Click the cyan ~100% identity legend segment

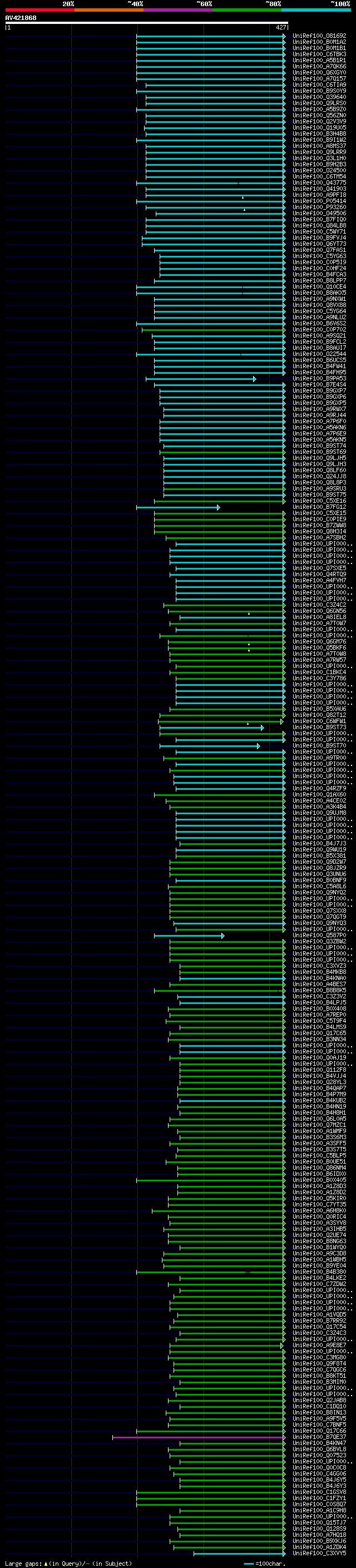click(x=316, y=10)
